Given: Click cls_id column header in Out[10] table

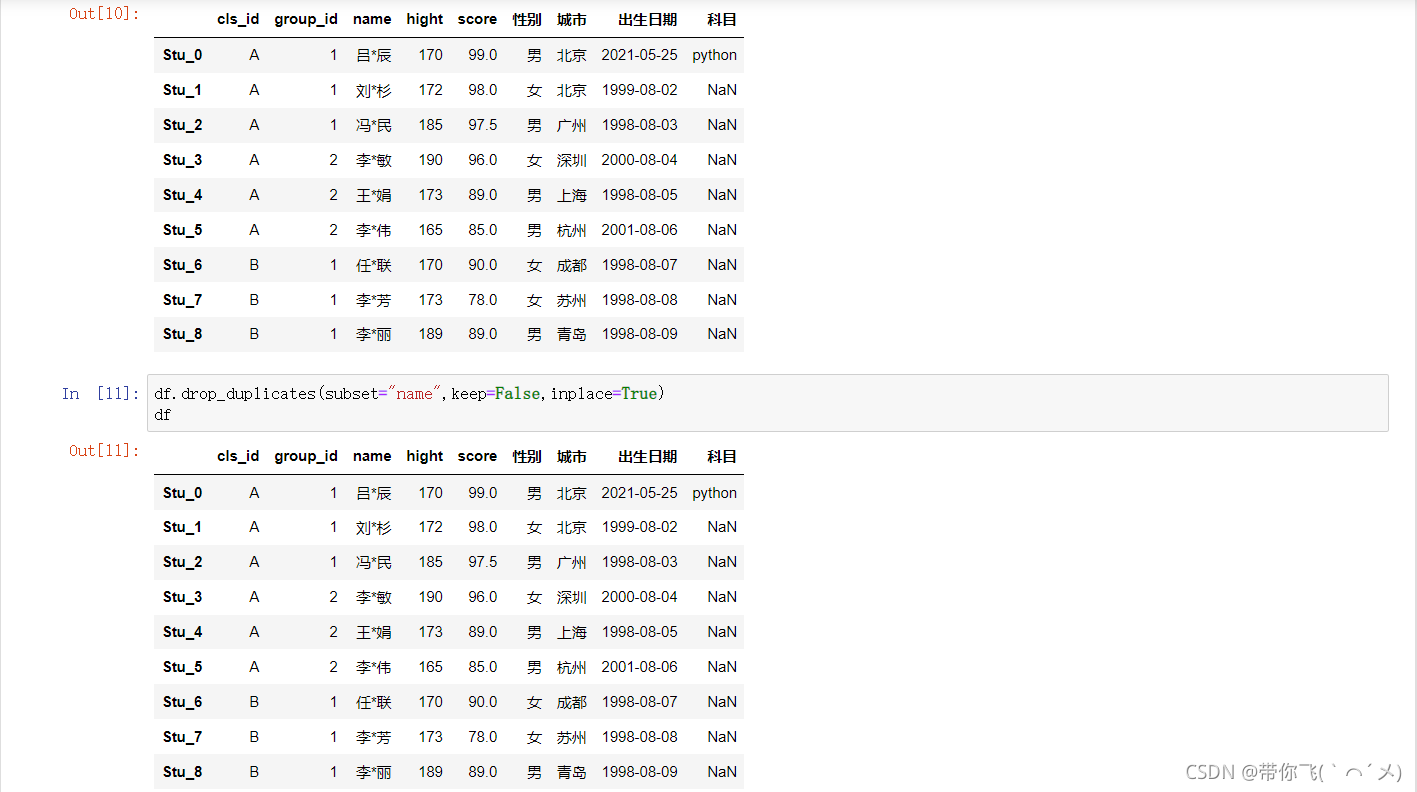Looking at the screenshot, I should (x=238, y=19).
